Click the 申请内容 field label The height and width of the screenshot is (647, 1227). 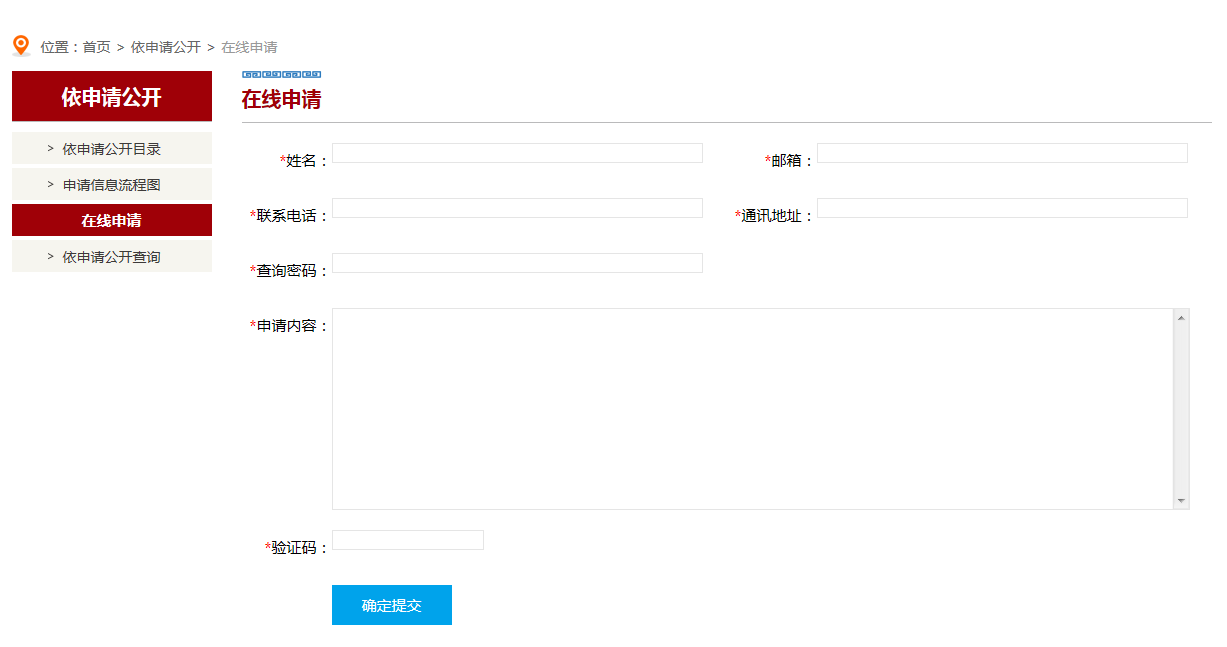(x=289, y=326)
